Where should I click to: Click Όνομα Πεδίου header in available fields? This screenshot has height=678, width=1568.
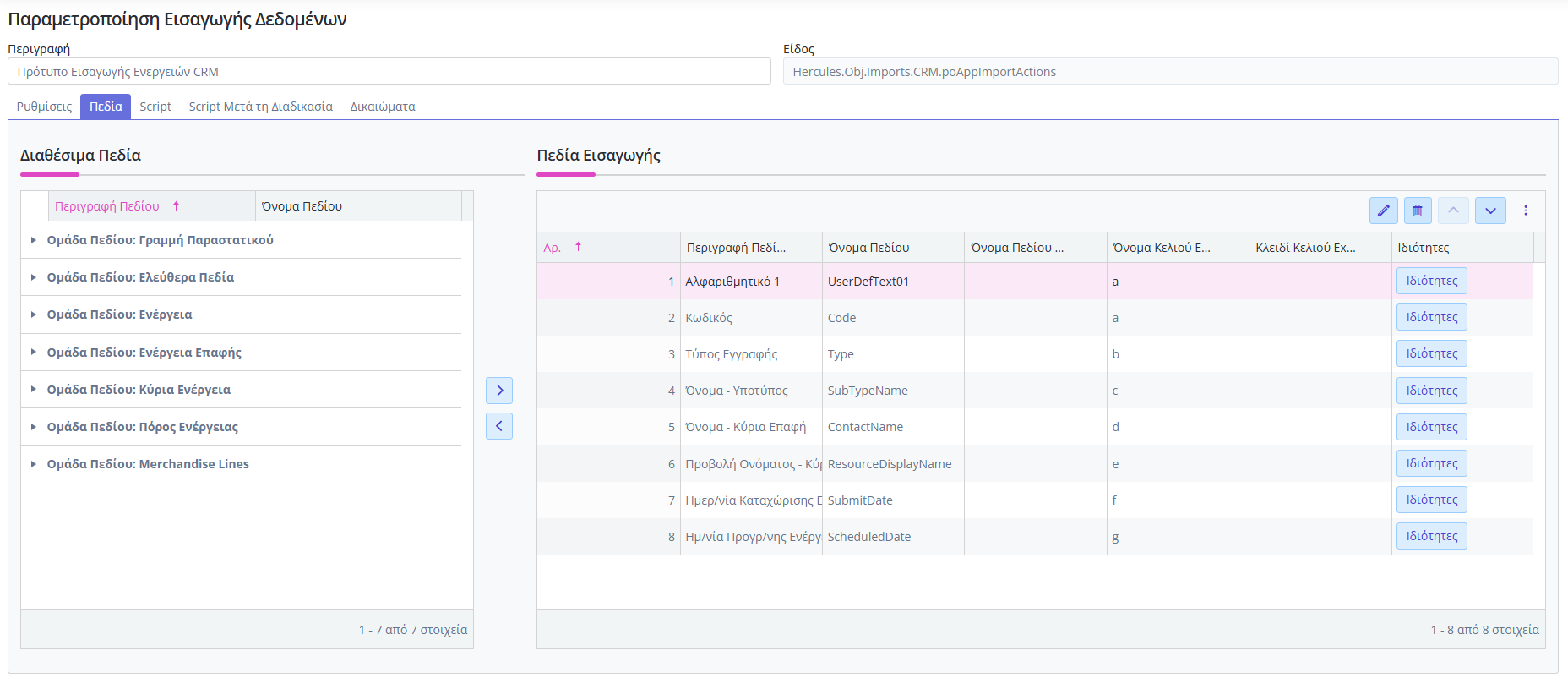tap(358, 206)
